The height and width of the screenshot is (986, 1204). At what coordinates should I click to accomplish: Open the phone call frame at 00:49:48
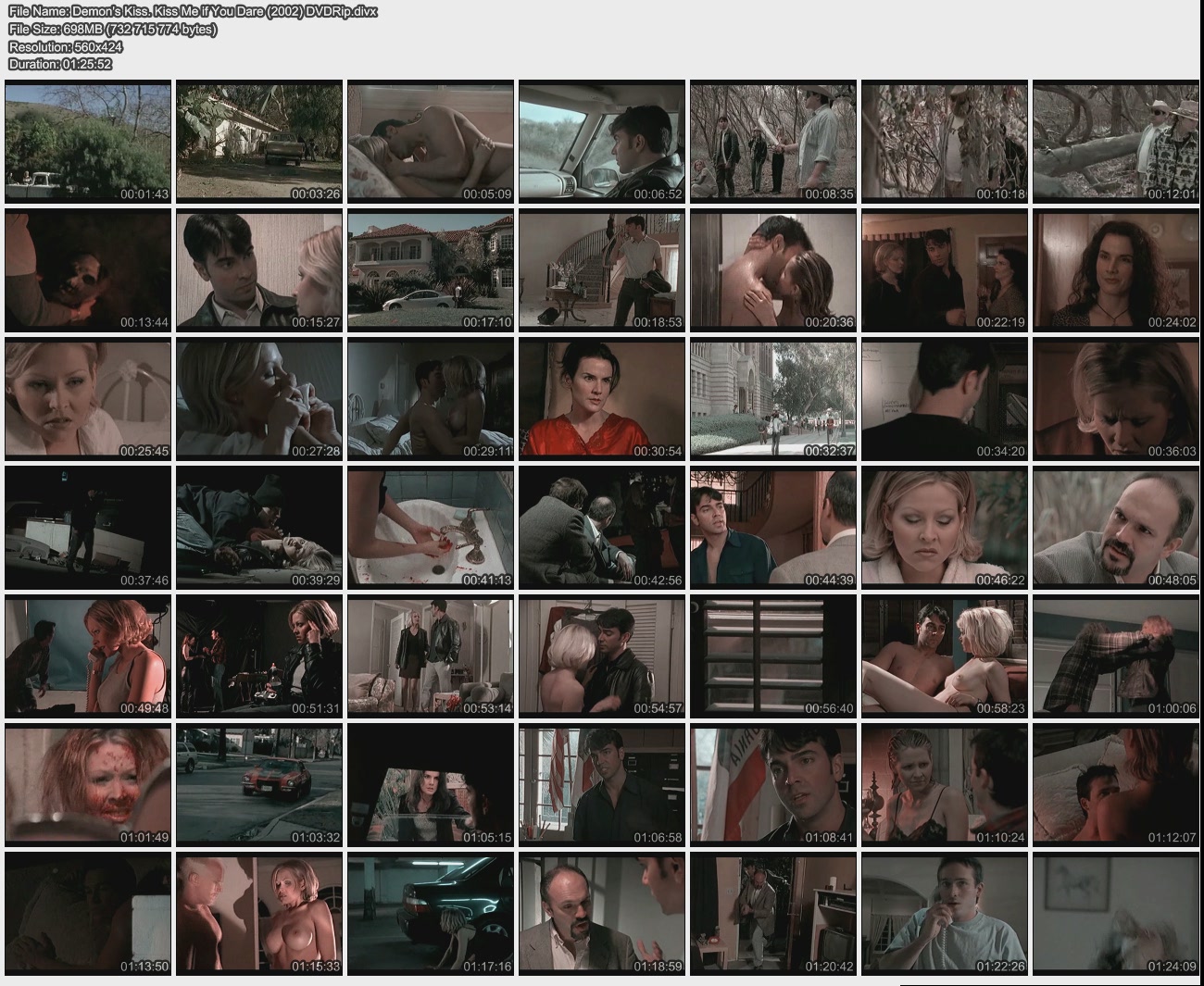click(88, 657)
